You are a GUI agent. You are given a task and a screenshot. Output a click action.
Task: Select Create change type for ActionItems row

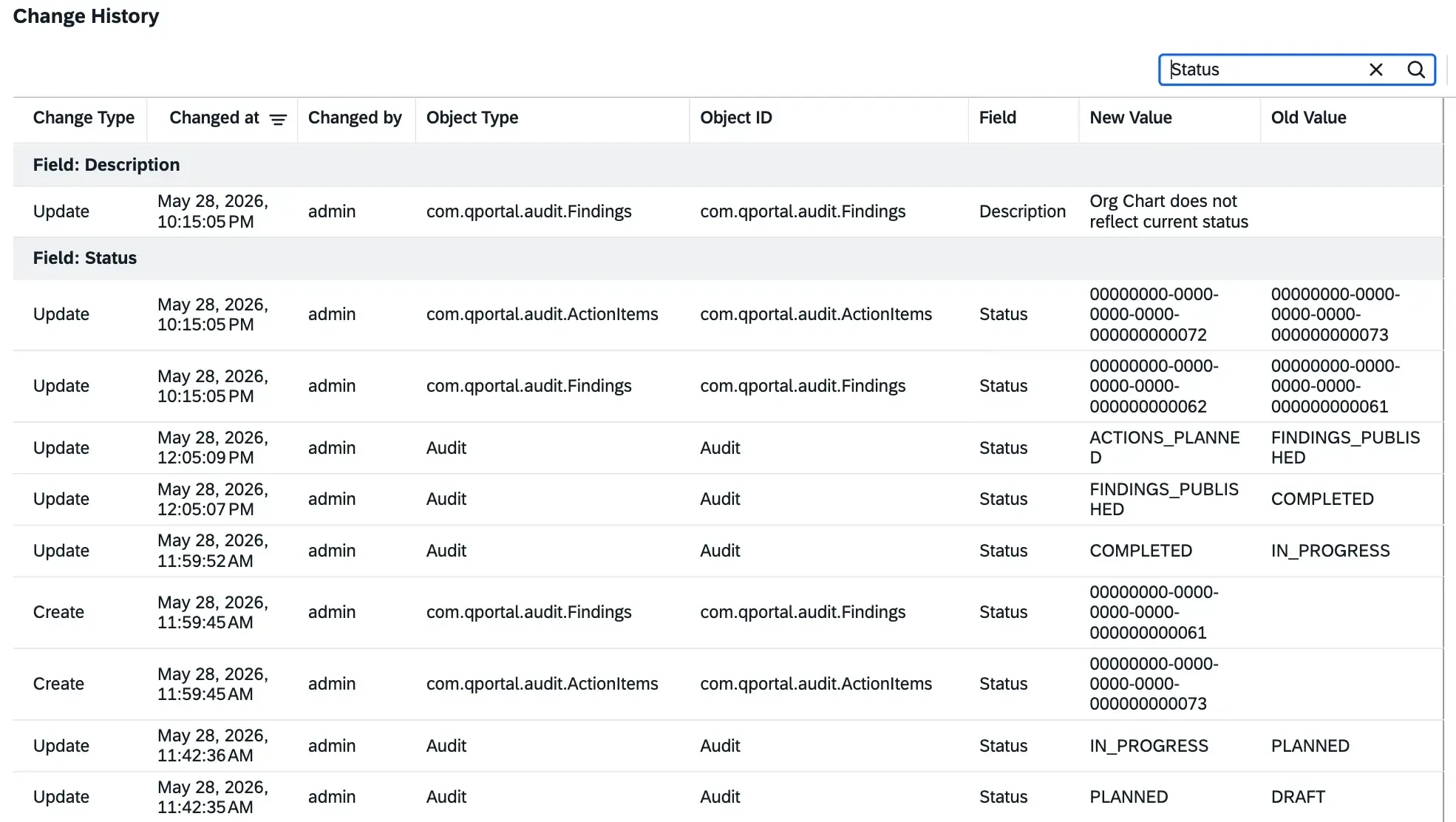58,684
